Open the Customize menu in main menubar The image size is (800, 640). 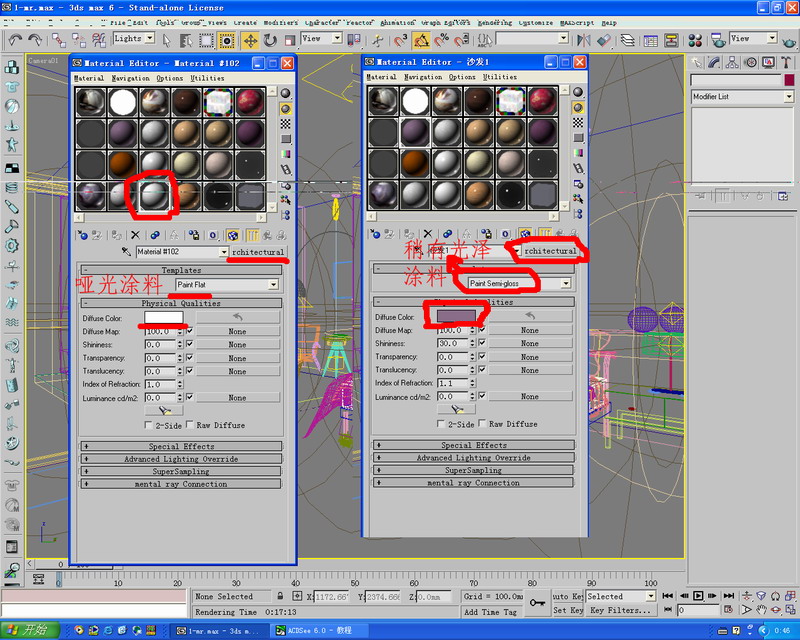click(536, 23)
